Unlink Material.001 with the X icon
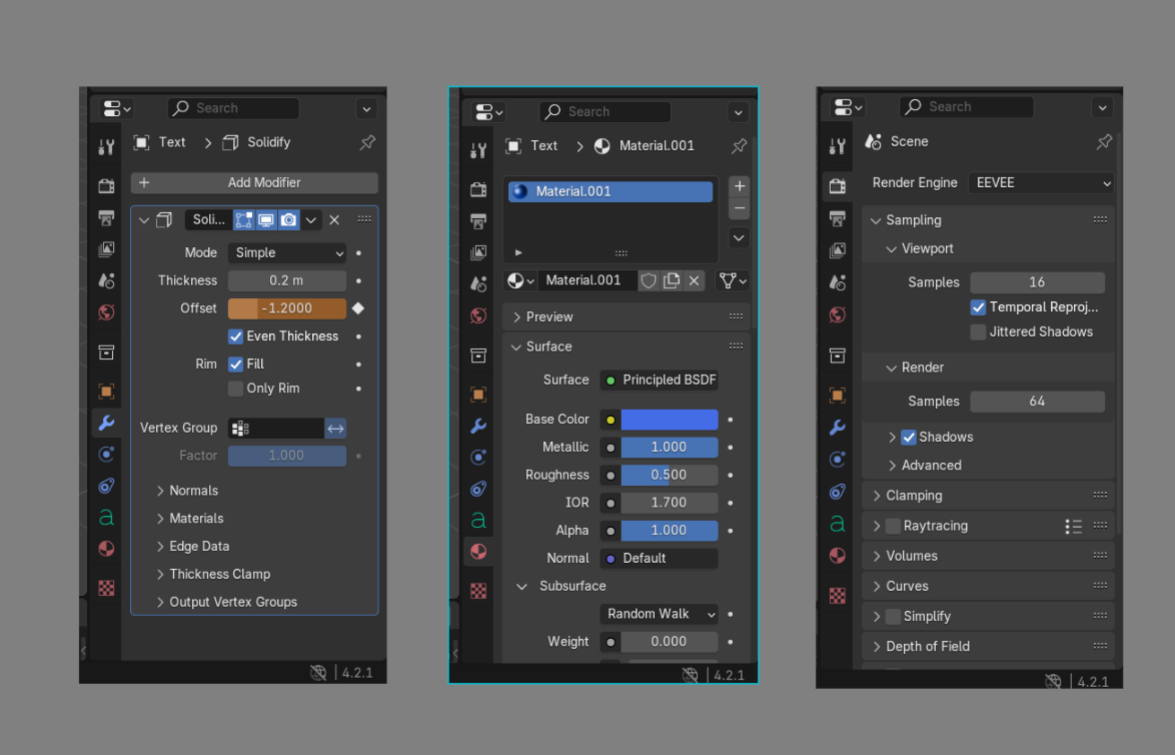The height and width of the screenshot is (755, 1175). [x=694, y=281]
